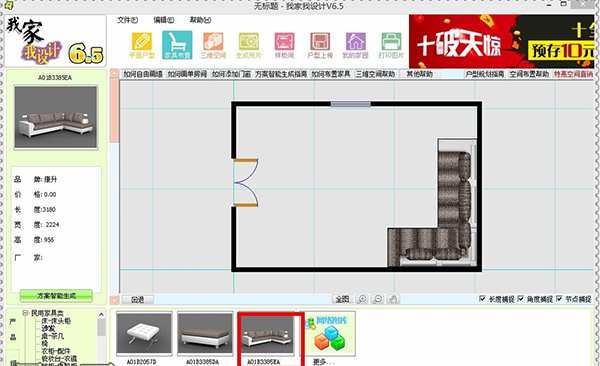Open the 三维空间 3D space view
600x366 pixels.
point(213,45)
